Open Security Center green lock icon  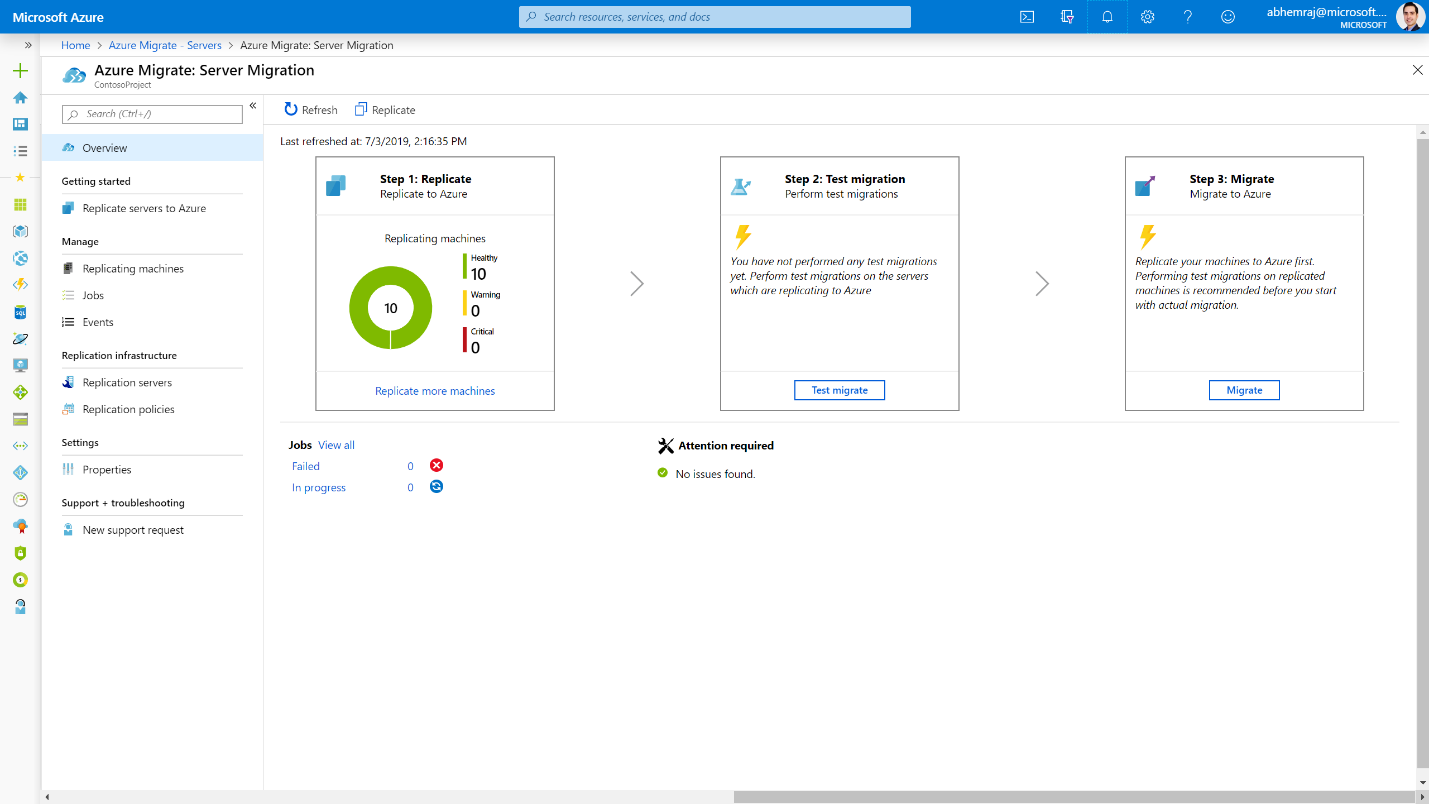[x=20, y=553]
